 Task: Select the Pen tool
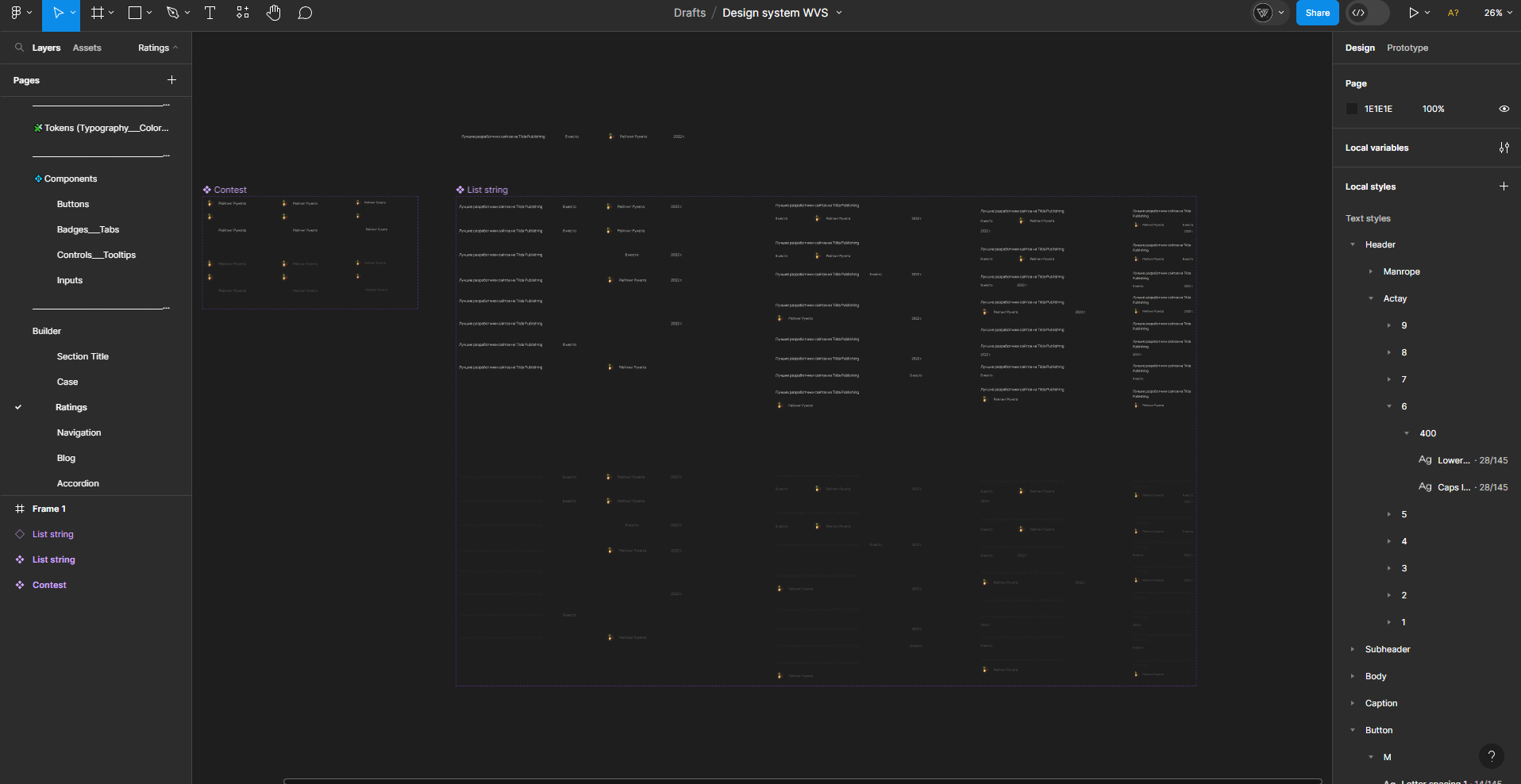172,13
